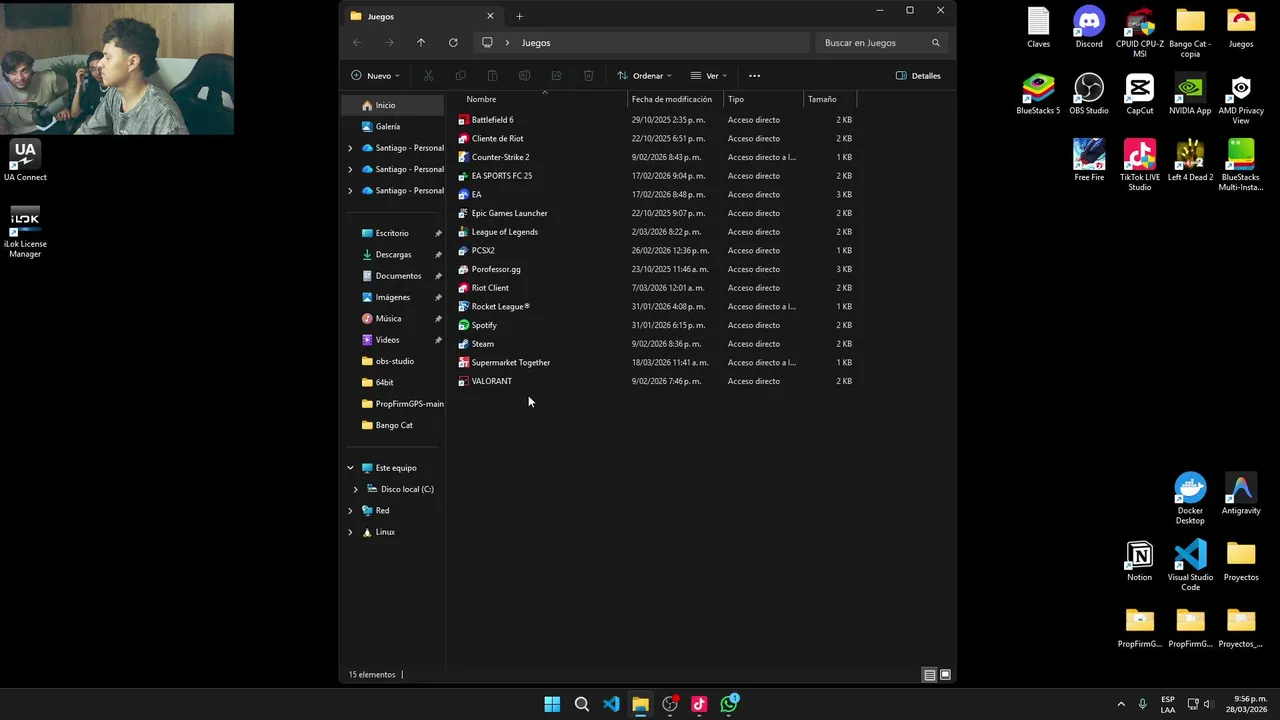Expand the Linux tree node
The image size is (1280, 720).
point(350,532)
